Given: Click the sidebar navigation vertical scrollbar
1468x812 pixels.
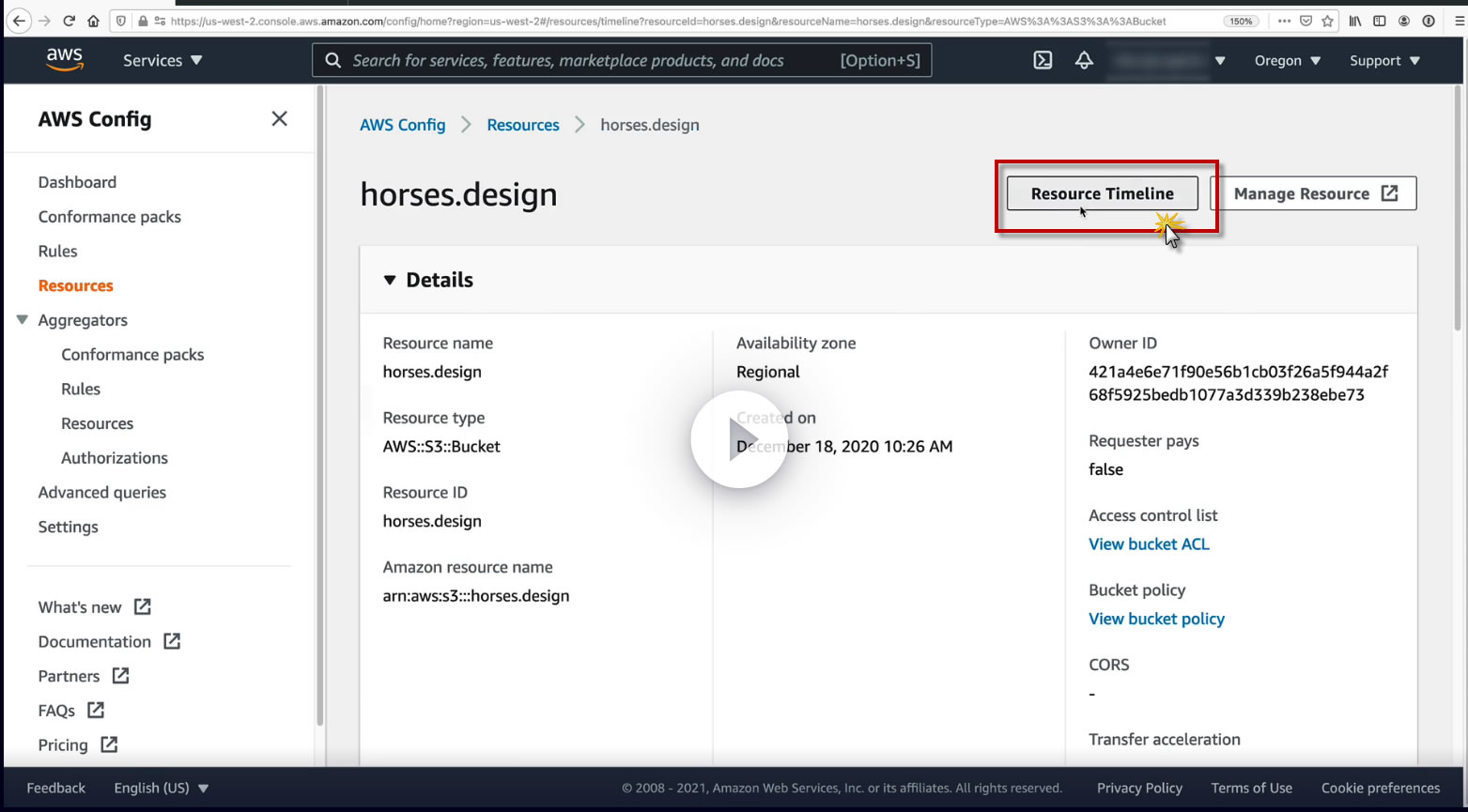Looking at the screenshot, I should [x=319, y=406].
